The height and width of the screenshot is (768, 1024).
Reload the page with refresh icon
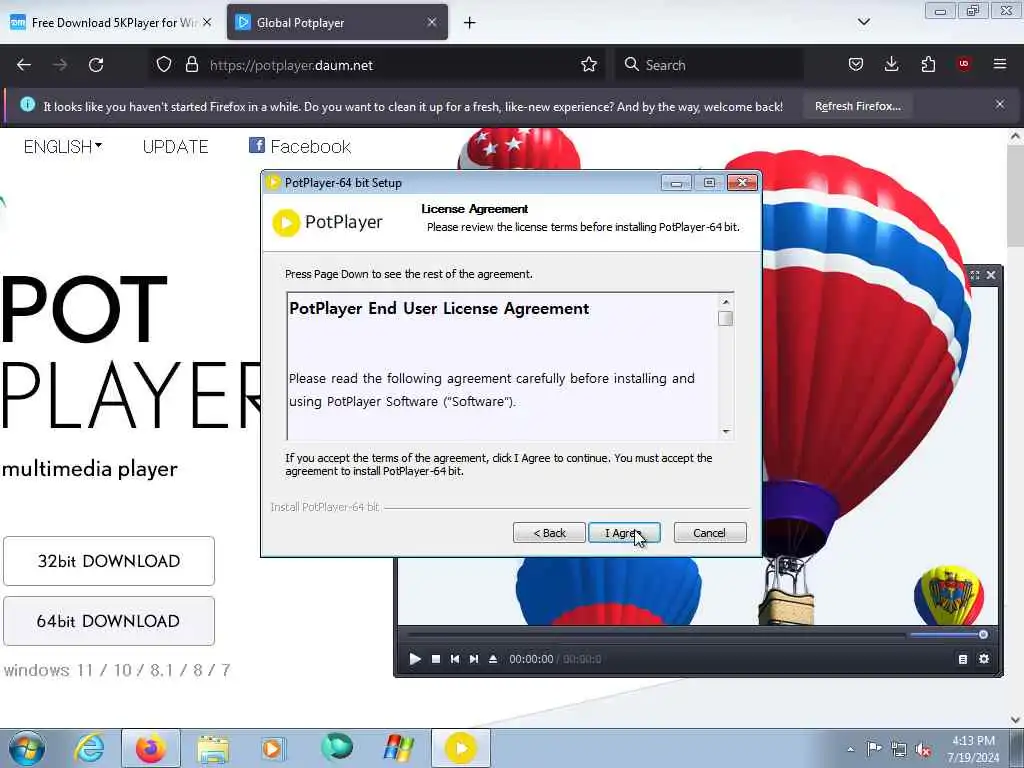(96, 65)
